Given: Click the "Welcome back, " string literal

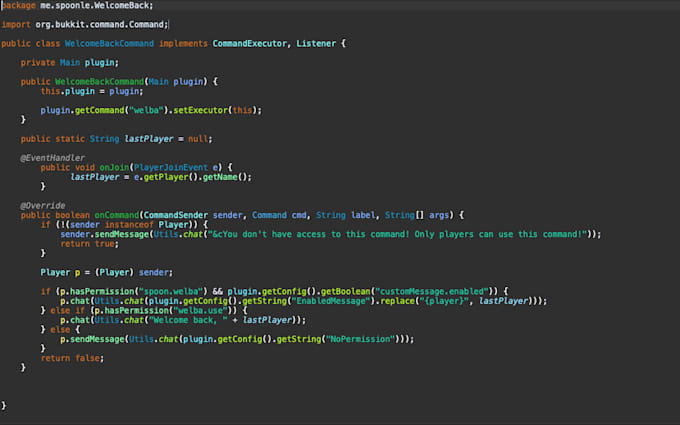Looking at the screenshot, I should pyautogui.click(x=188, y=320).
